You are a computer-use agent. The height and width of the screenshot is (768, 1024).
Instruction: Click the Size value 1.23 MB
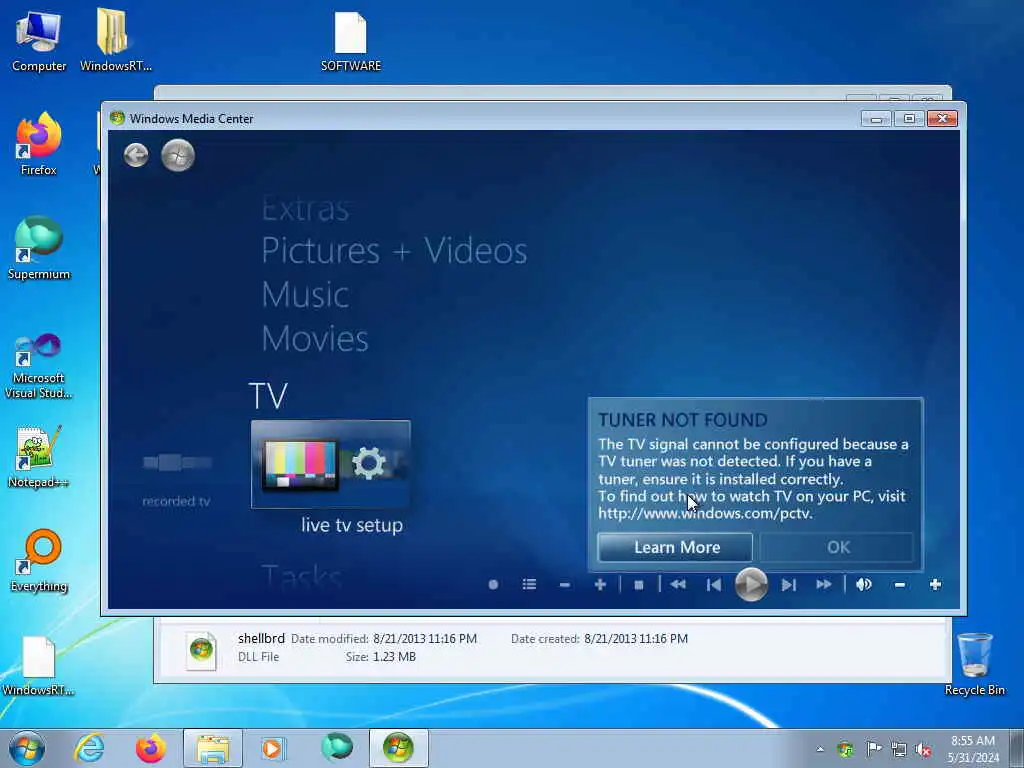pyautogui.click(x=394, y=656)
